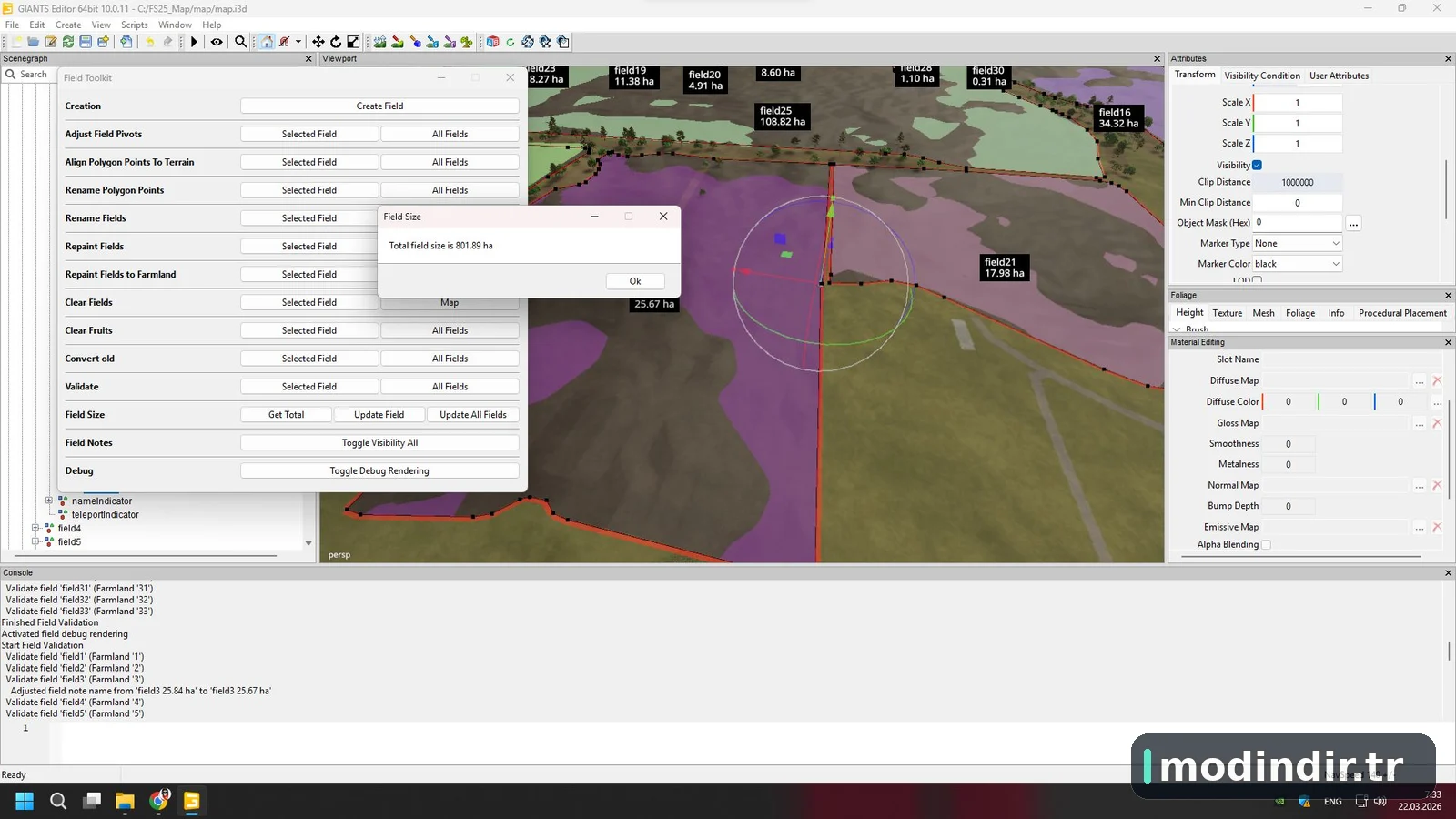Enable the Alpha Blending checkbox

tap(1266, 544)
